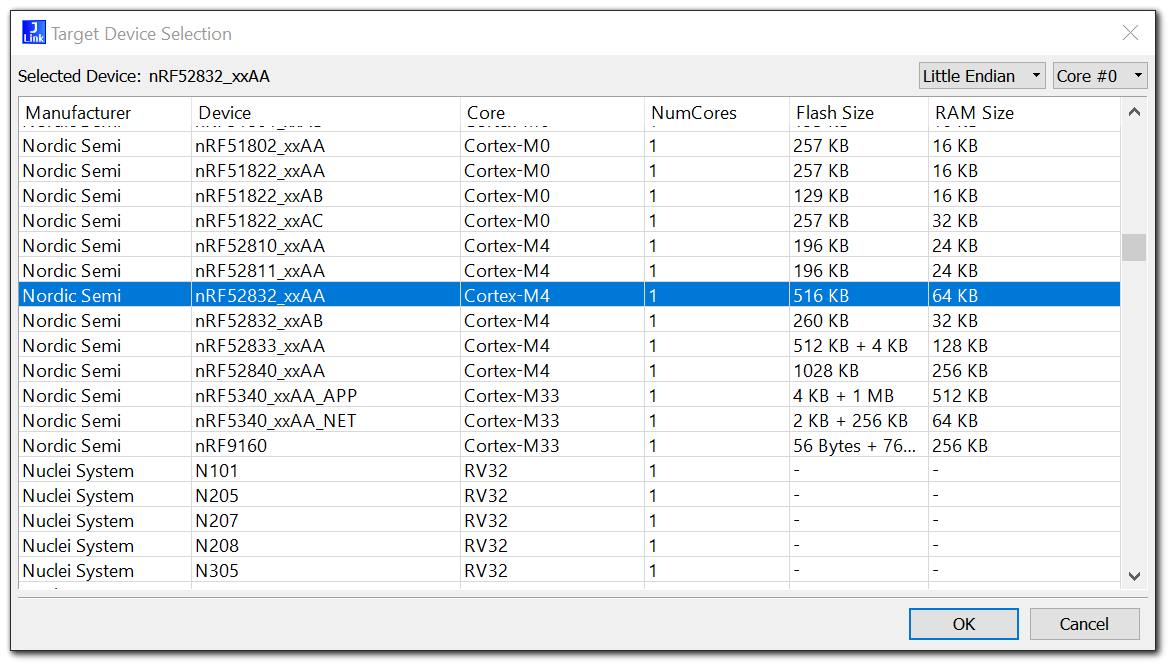
Task: Select the highlighted nRF52832_xxAA row
Action: [x=569, y=296]
